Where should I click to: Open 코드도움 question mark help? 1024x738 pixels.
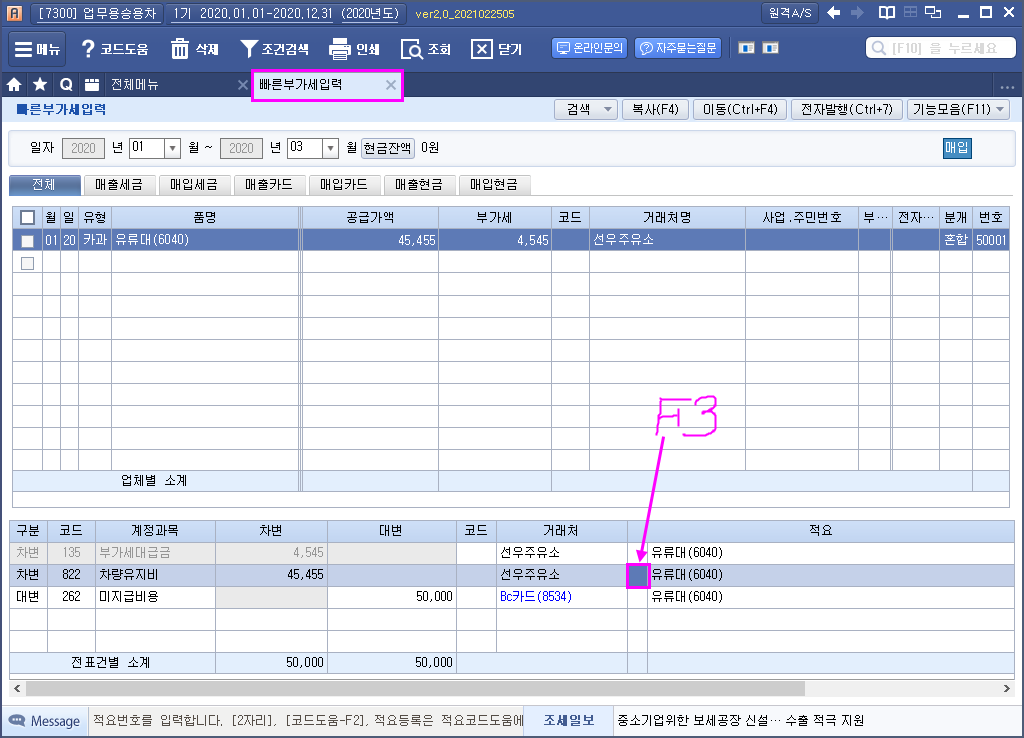[115, 49]
